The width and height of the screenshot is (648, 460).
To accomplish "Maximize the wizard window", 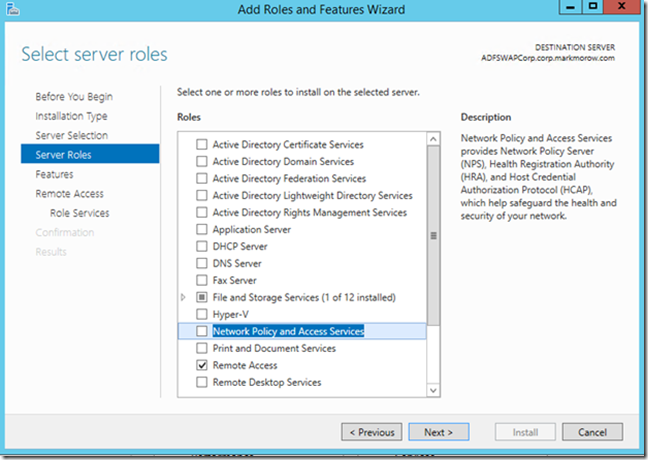I will pos(593,7).
